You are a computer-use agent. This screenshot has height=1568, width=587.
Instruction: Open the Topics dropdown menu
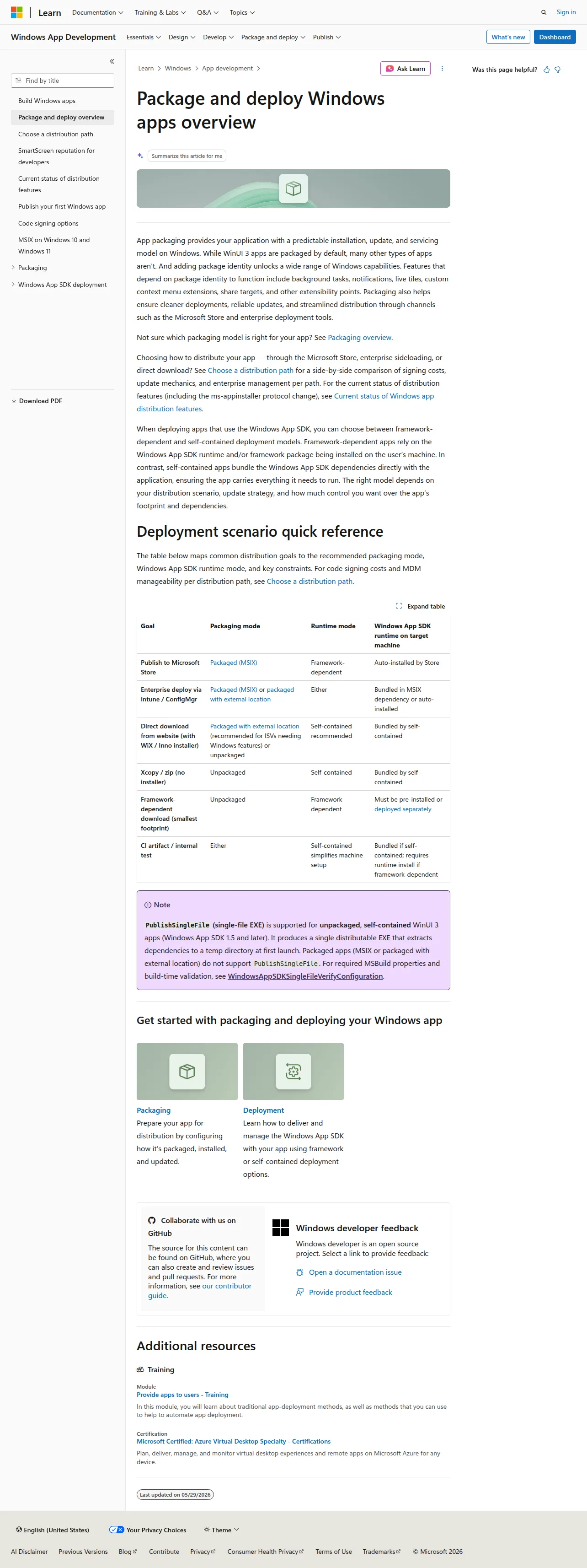click(x=242, y=12)
